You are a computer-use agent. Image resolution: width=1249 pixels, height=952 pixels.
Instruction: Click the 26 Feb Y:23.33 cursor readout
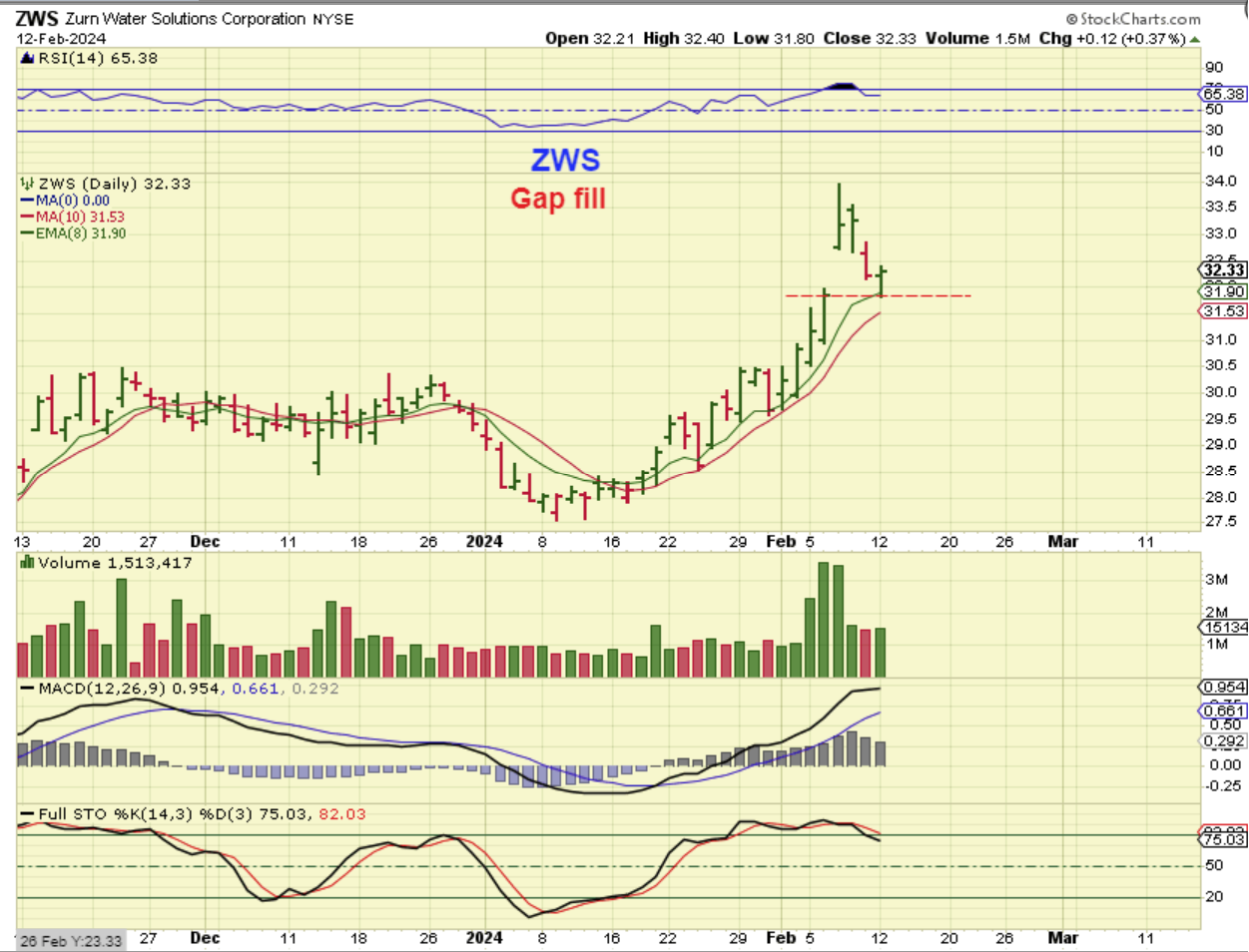[70, 940]
